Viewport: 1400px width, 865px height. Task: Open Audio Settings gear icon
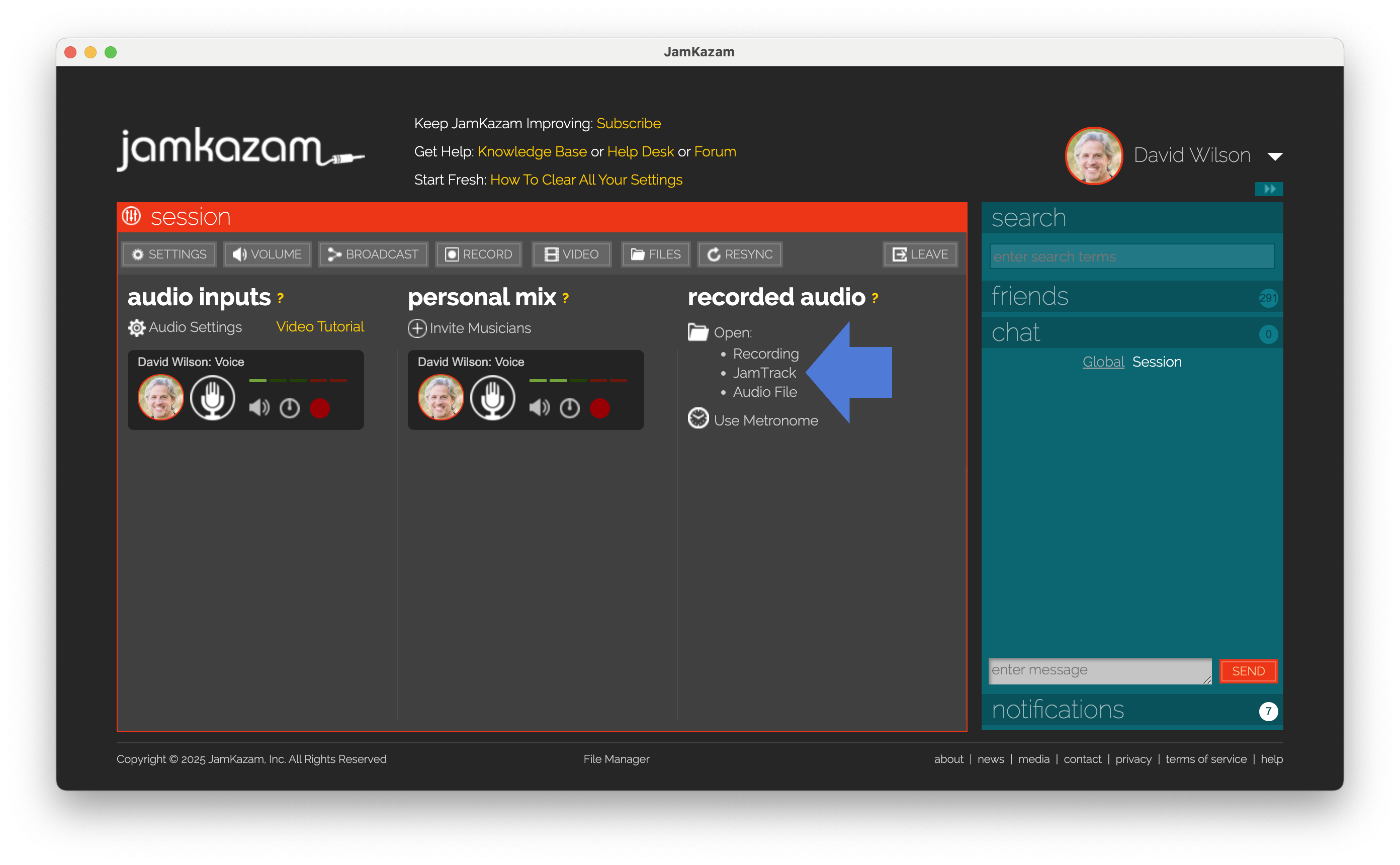(x=136, y=328)
